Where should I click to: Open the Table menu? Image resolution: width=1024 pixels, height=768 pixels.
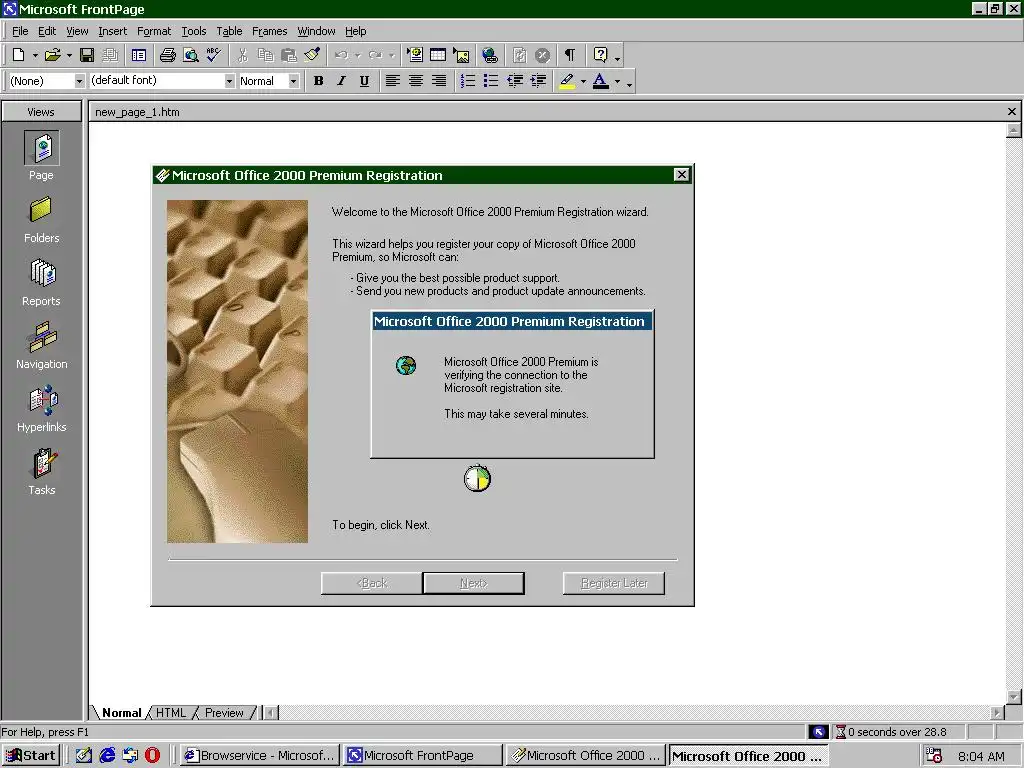pos(229,31)
